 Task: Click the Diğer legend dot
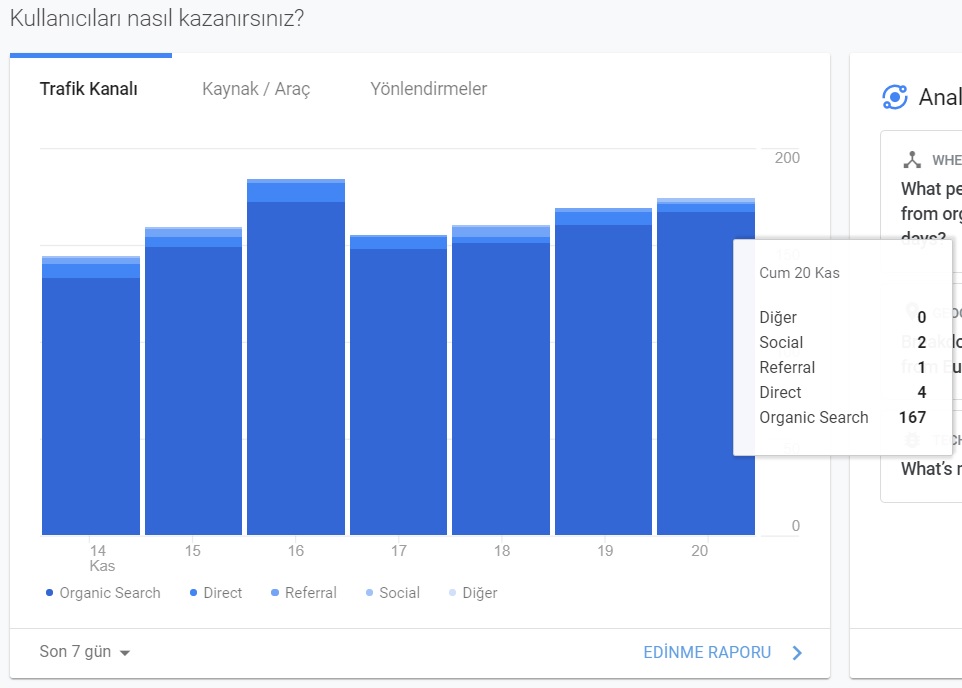pos(452,593)
